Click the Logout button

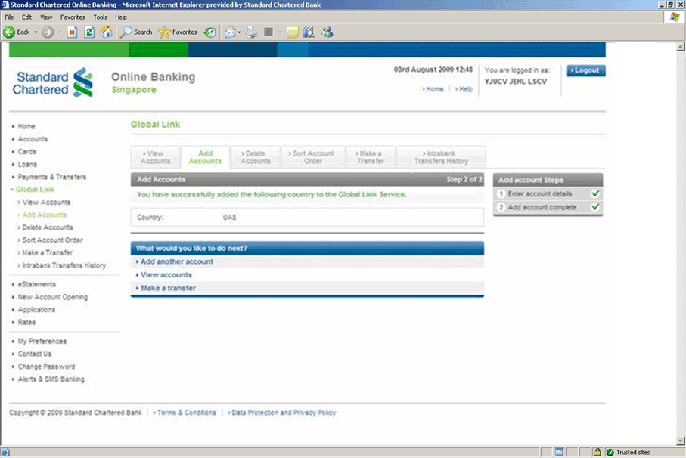pyautogui.click(x=586, y=70)
